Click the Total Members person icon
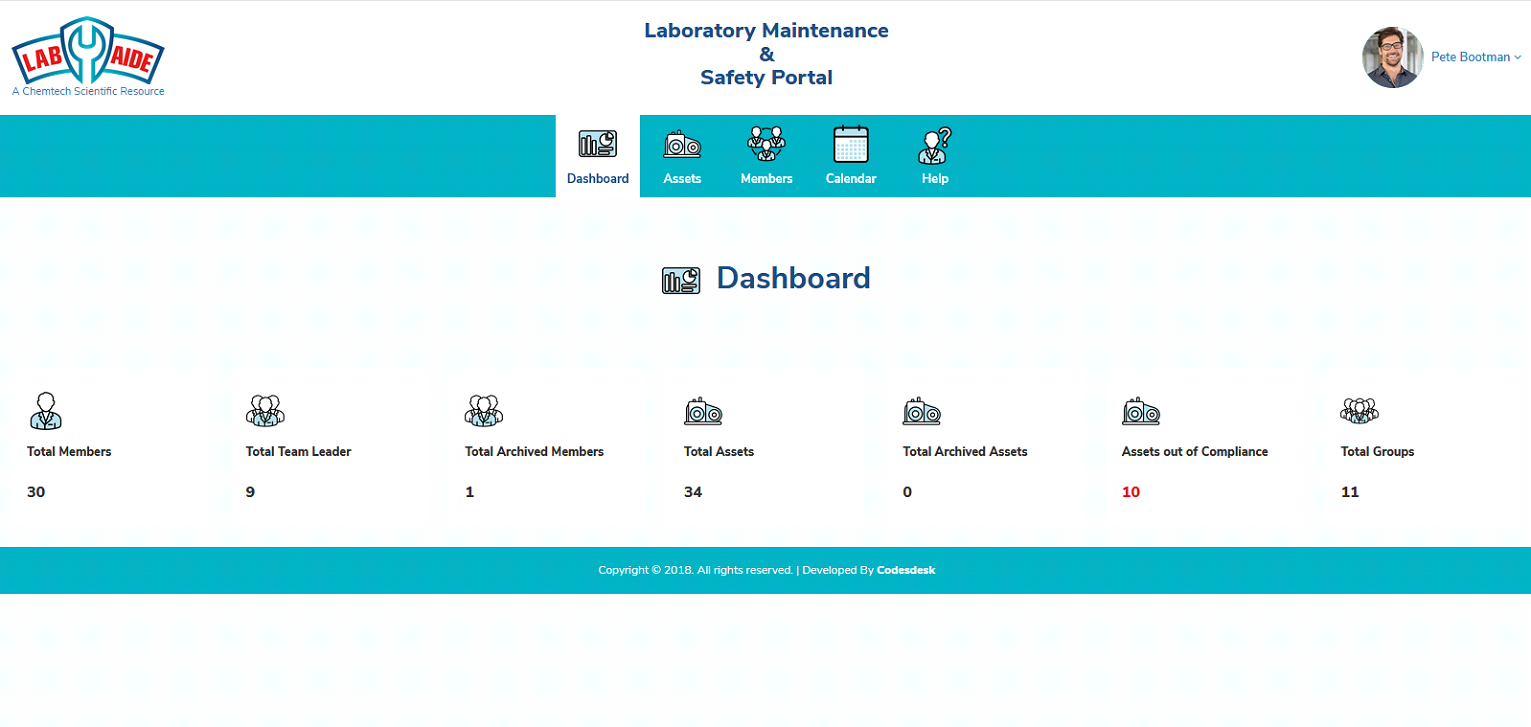Screen dimensions: 1531x727 (x=44, y=410)
